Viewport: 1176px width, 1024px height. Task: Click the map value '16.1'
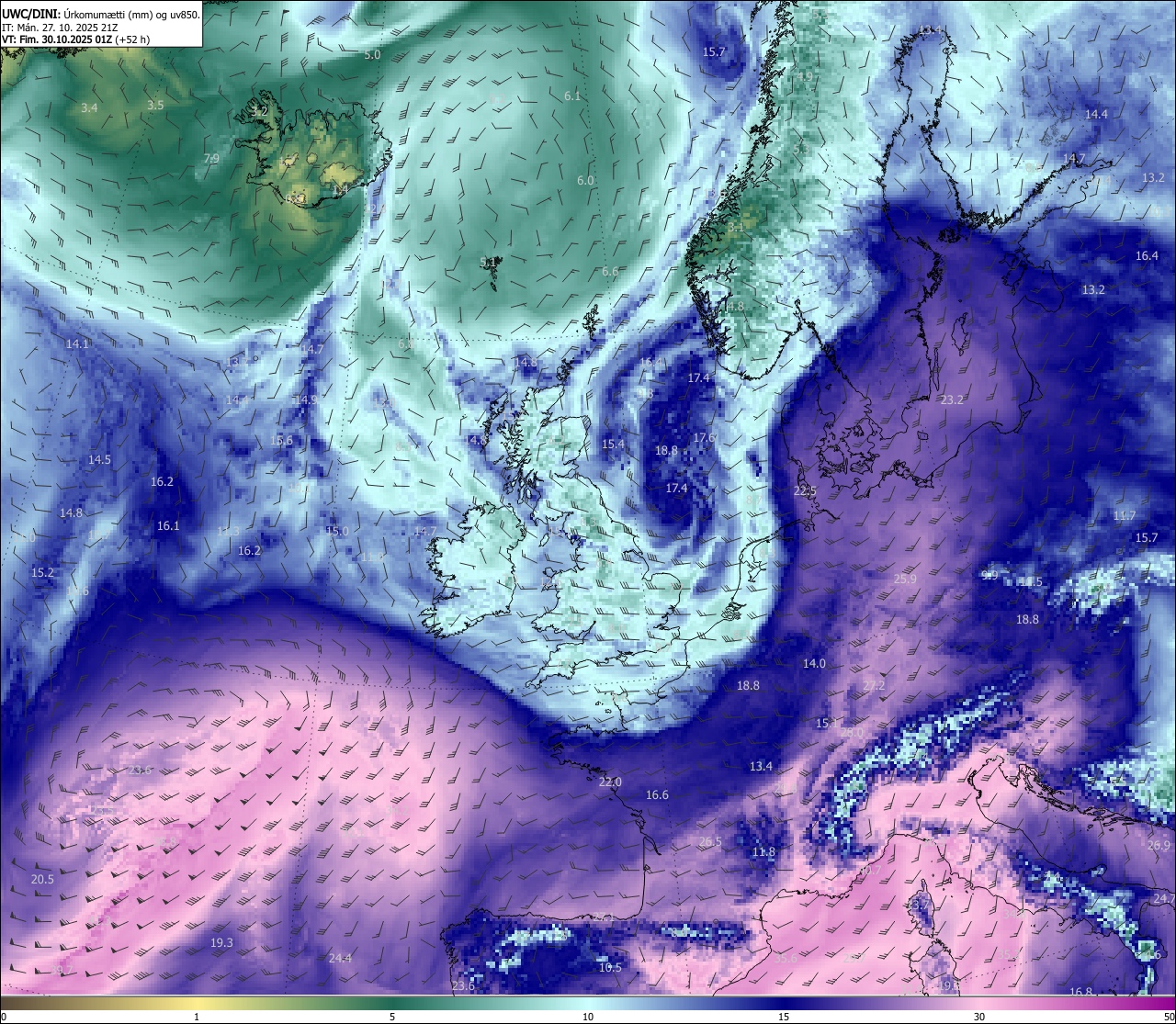click(x=168, y=526)
